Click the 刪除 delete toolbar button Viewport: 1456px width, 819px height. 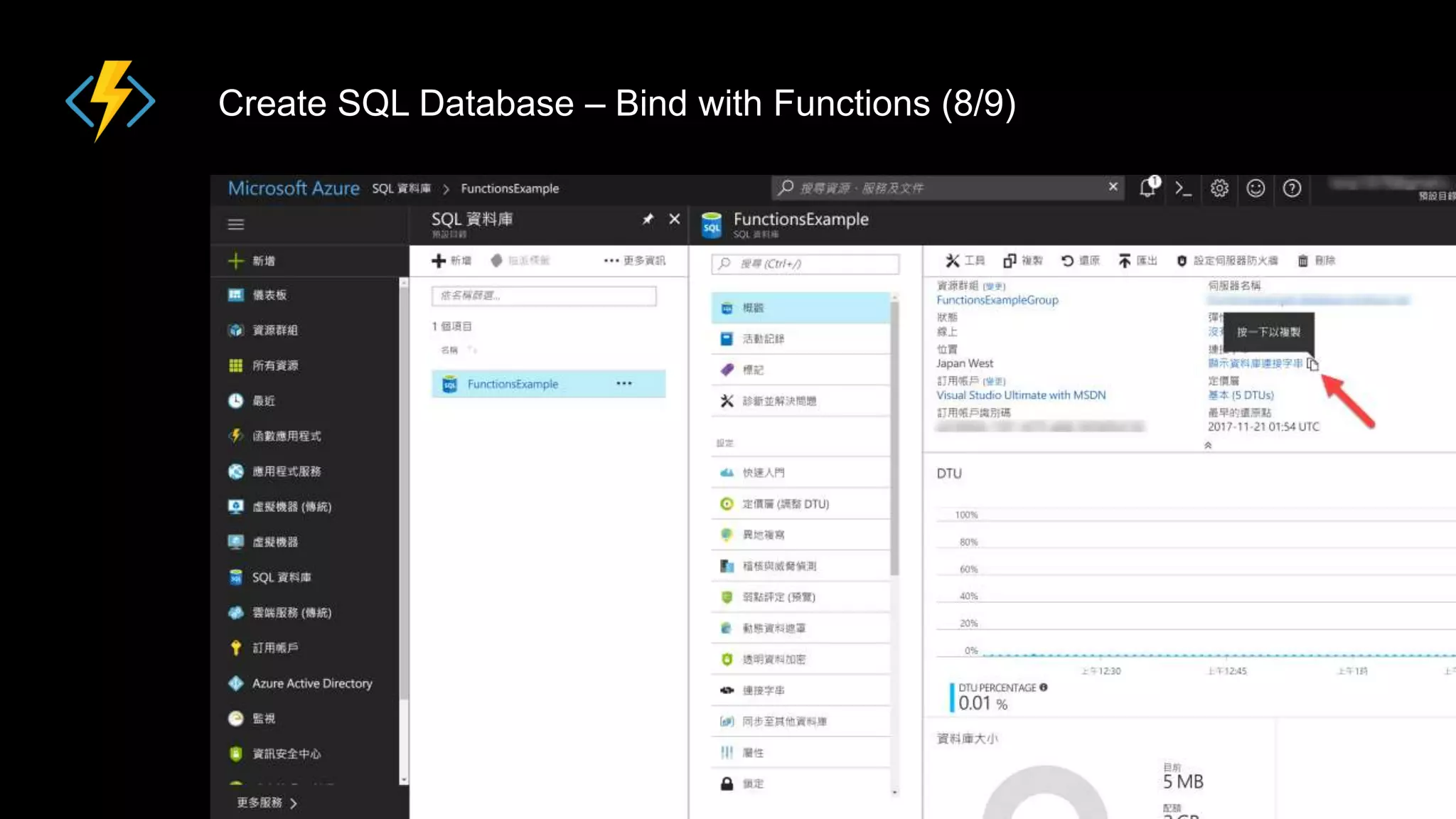click(x=1317, y=261)
